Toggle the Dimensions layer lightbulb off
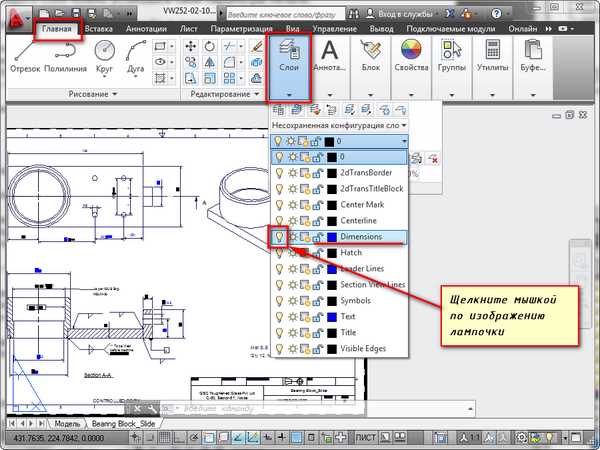This screenshot has height=450, width=600. click(281, 237)
